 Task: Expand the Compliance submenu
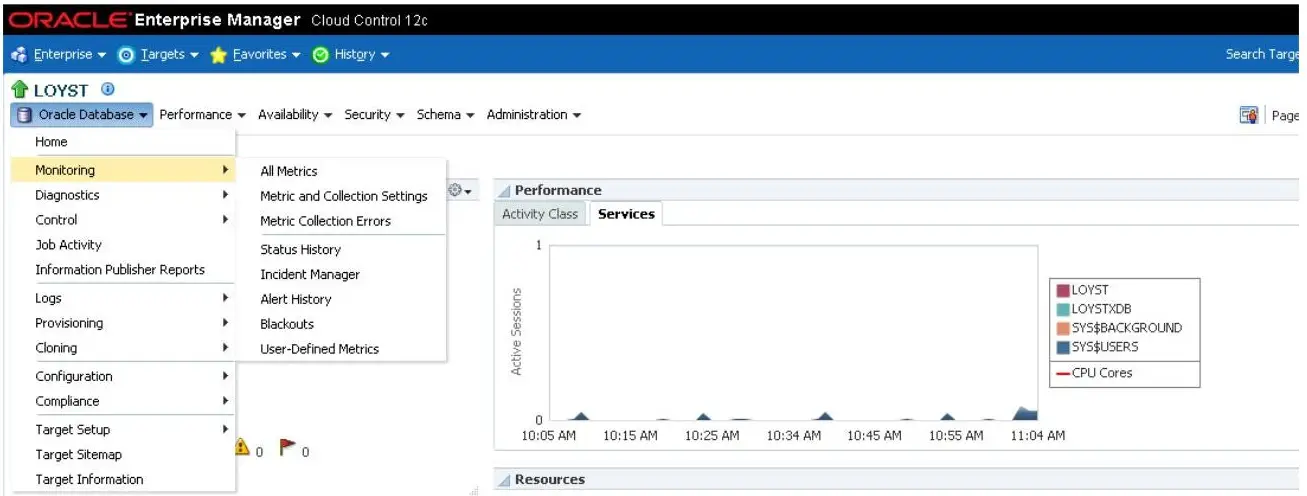tap(122, 401)
